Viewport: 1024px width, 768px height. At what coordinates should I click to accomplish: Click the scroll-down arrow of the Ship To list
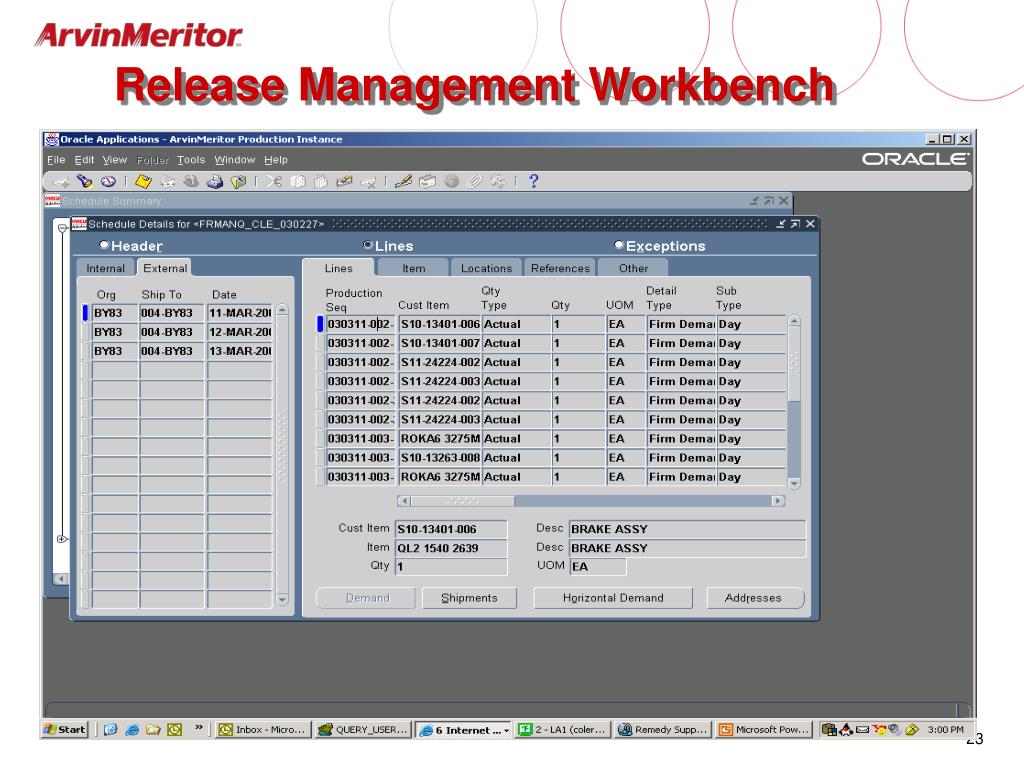(282, 599)
